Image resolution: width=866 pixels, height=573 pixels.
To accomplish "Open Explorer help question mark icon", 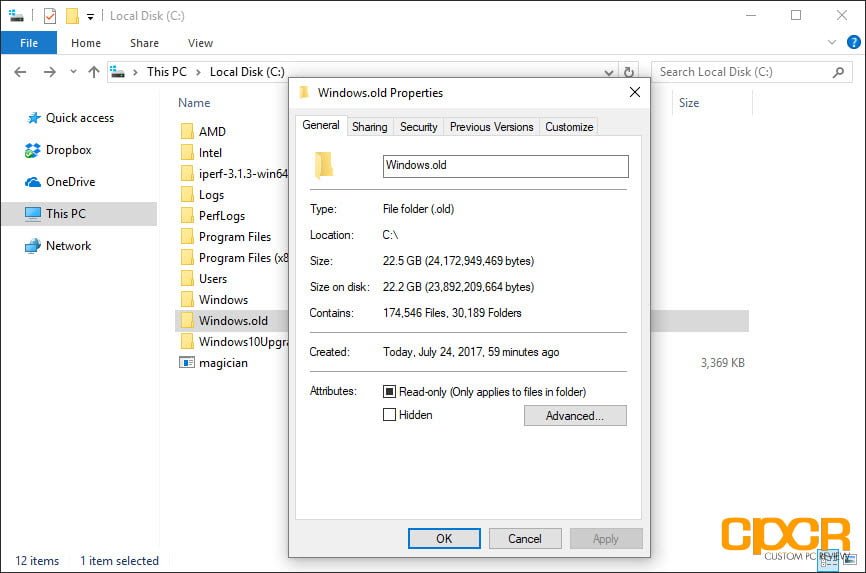I will coord(853,42).
